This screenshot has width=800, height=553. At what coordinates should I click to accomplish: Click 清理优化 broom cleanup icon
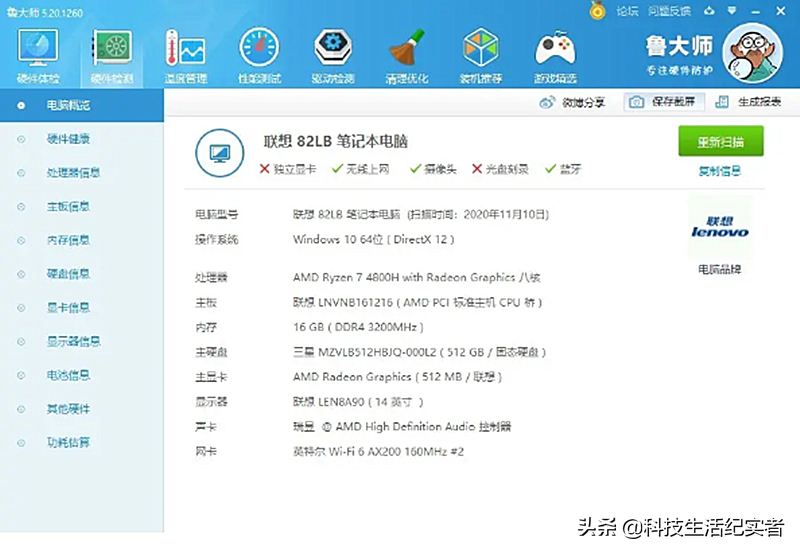(407, 56)
